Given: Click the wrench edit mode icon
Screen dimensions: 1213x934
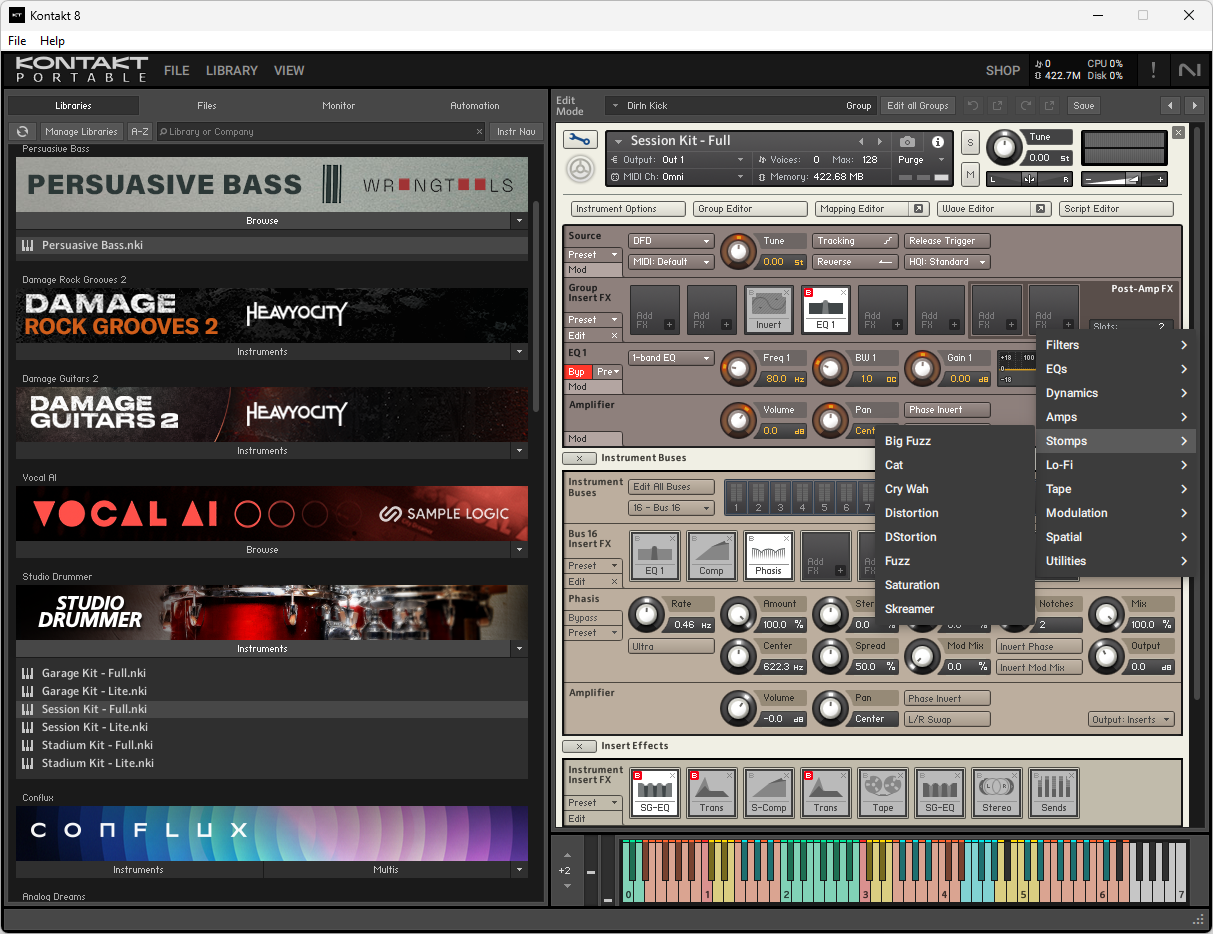Looking at the screenshot, I should point(579,140).
